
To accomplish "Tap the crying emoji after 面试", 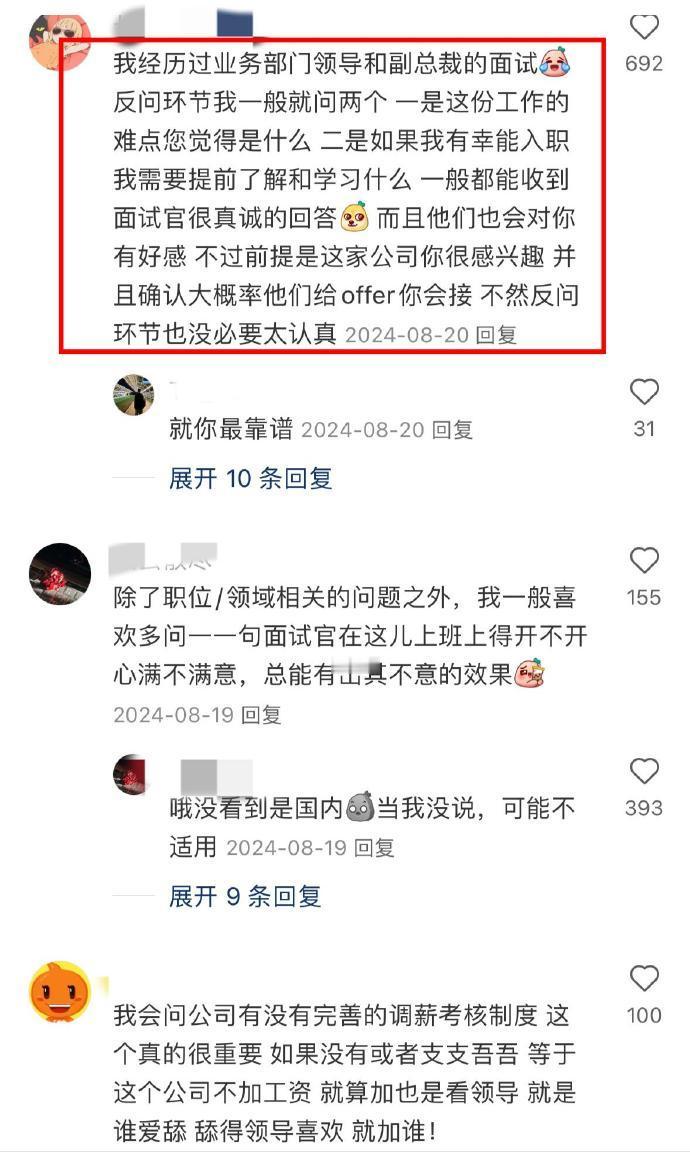I will click(555, 62).
